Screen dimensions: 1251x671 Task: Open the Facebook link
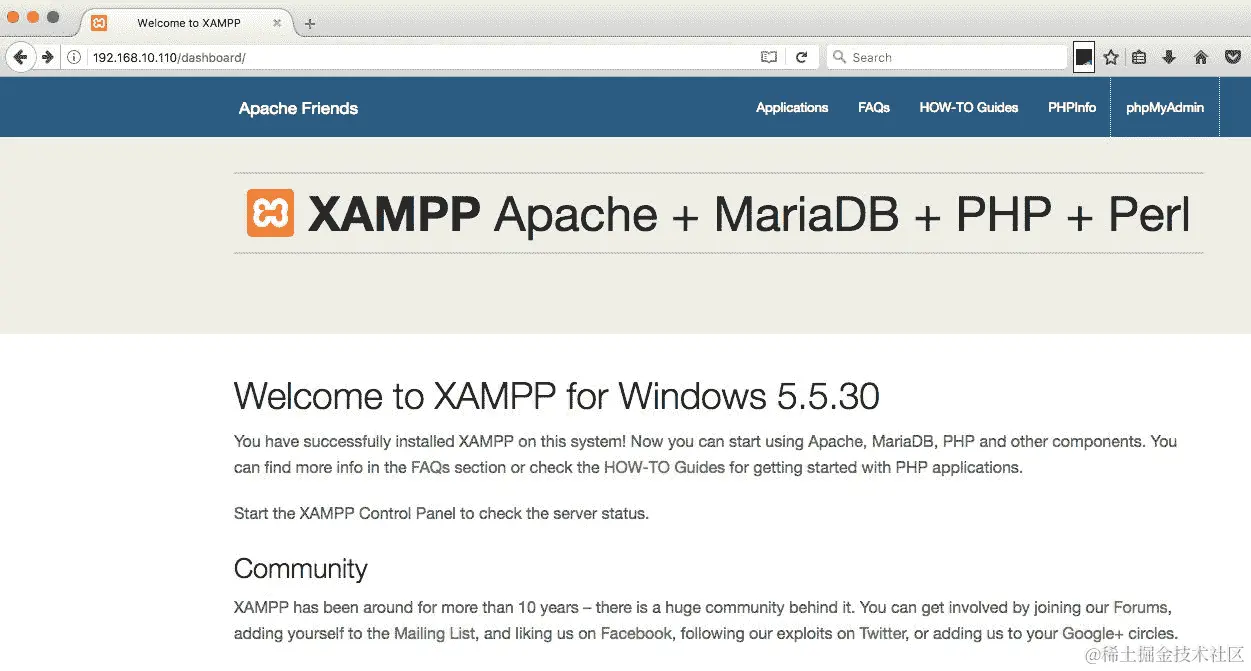(x=638, y=633)
